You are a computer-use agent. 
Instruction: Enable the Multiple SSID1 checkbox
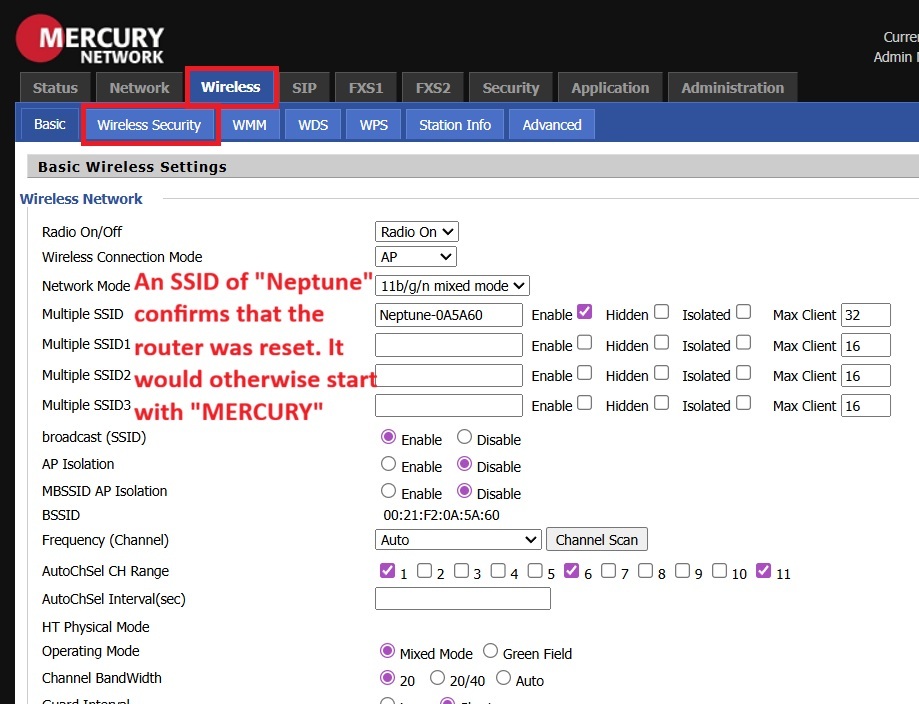click(585, 343)
